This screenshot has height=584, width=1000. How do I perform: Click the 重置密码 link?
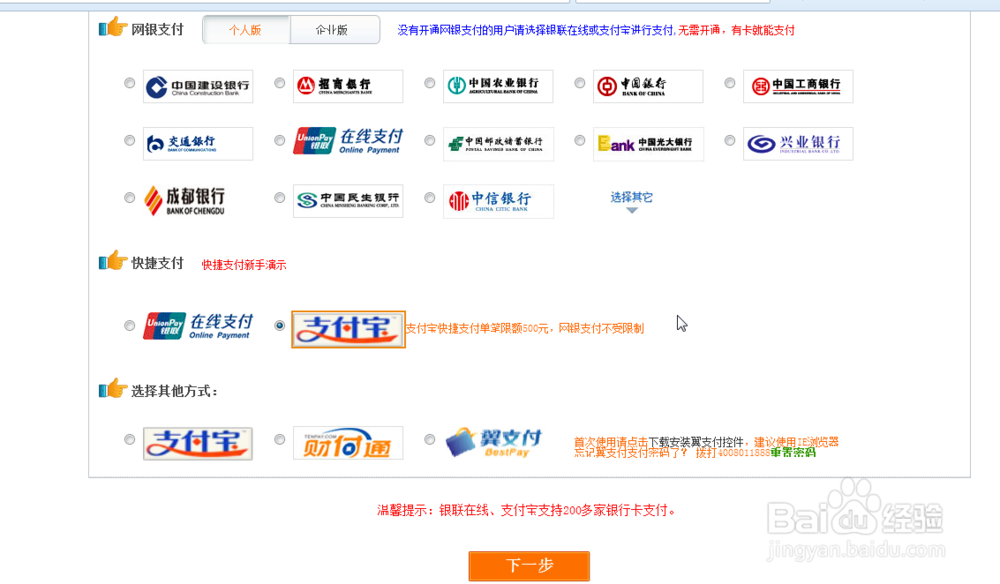tap(793, 453)
